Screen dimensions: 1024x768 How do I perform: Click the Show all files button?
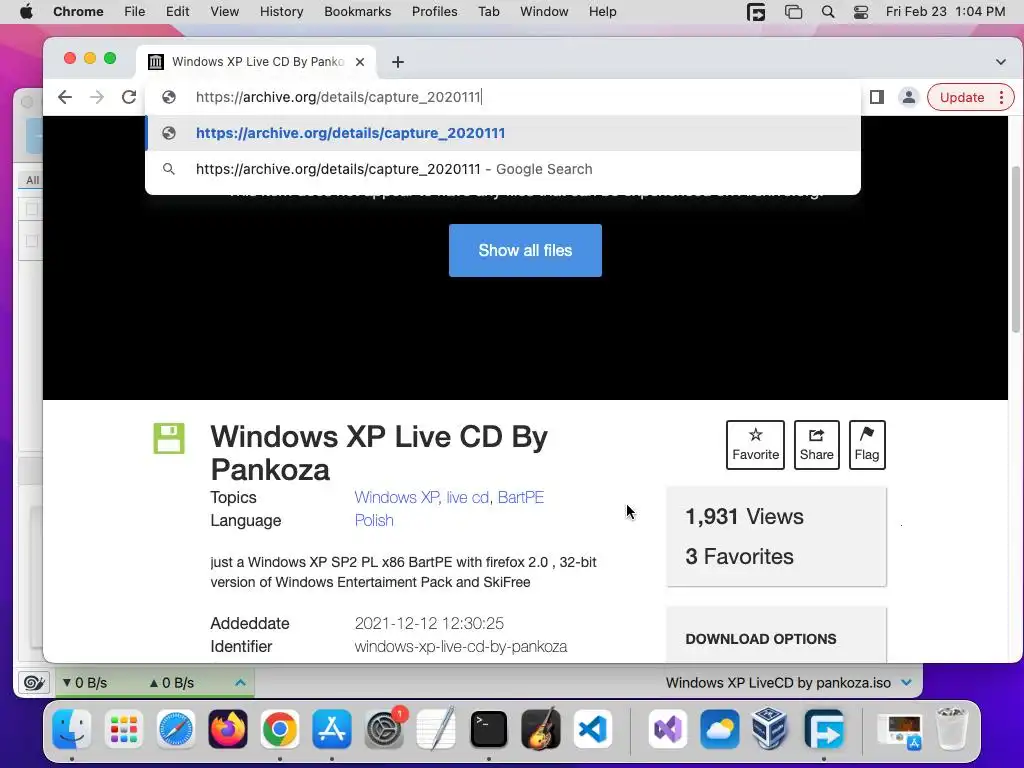point(525,250)
